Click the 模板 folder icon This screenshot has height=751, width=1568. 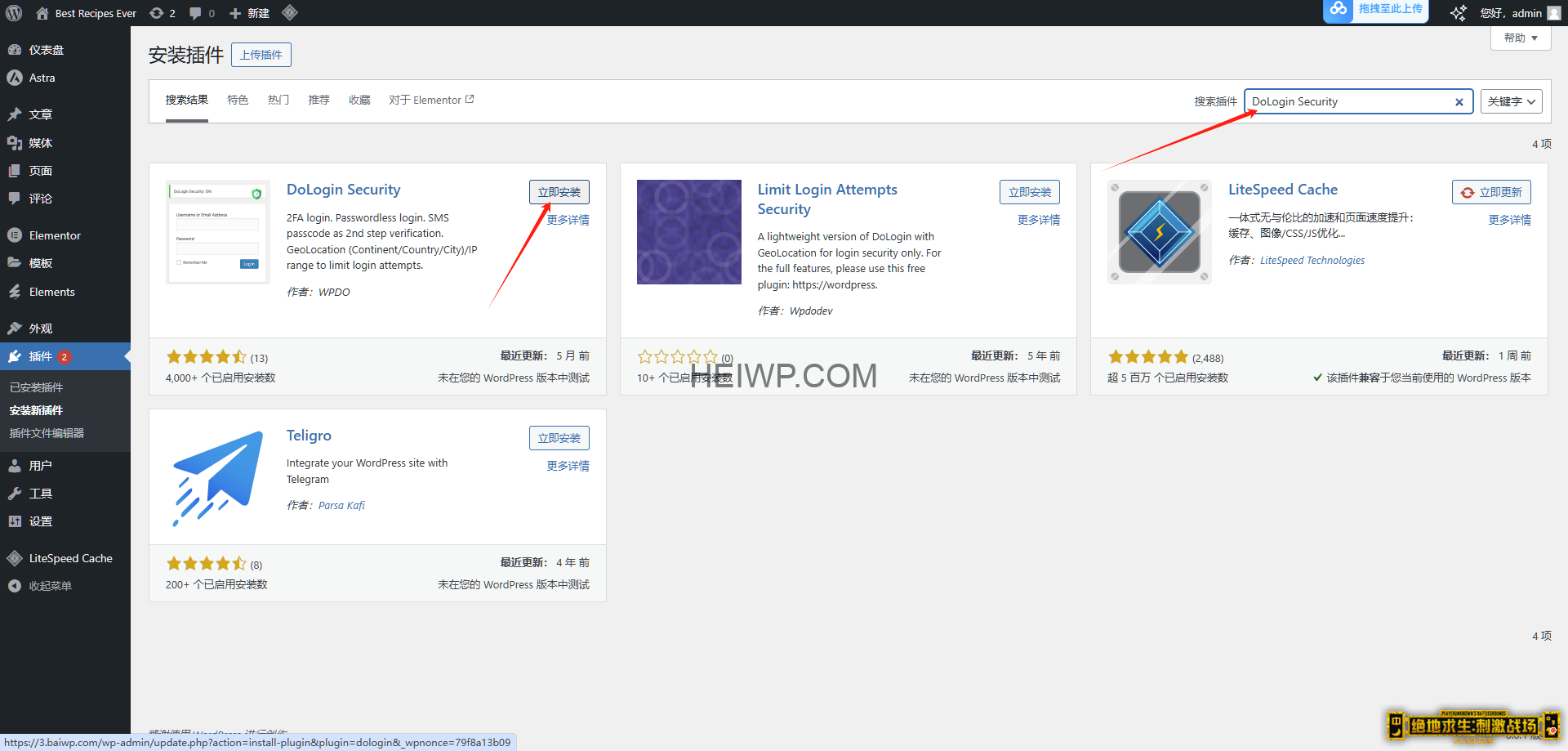15,263
